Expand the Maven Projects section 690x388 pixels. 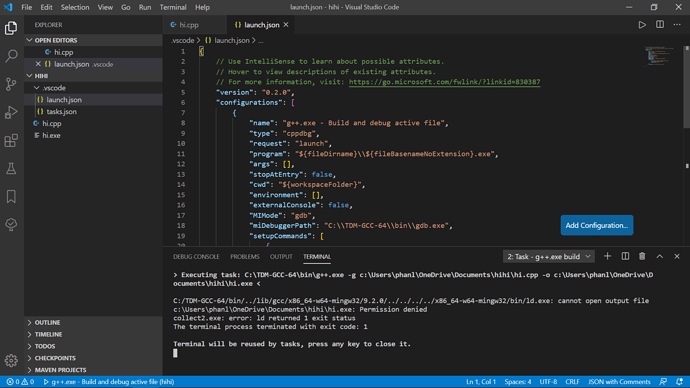pos(93,370)
